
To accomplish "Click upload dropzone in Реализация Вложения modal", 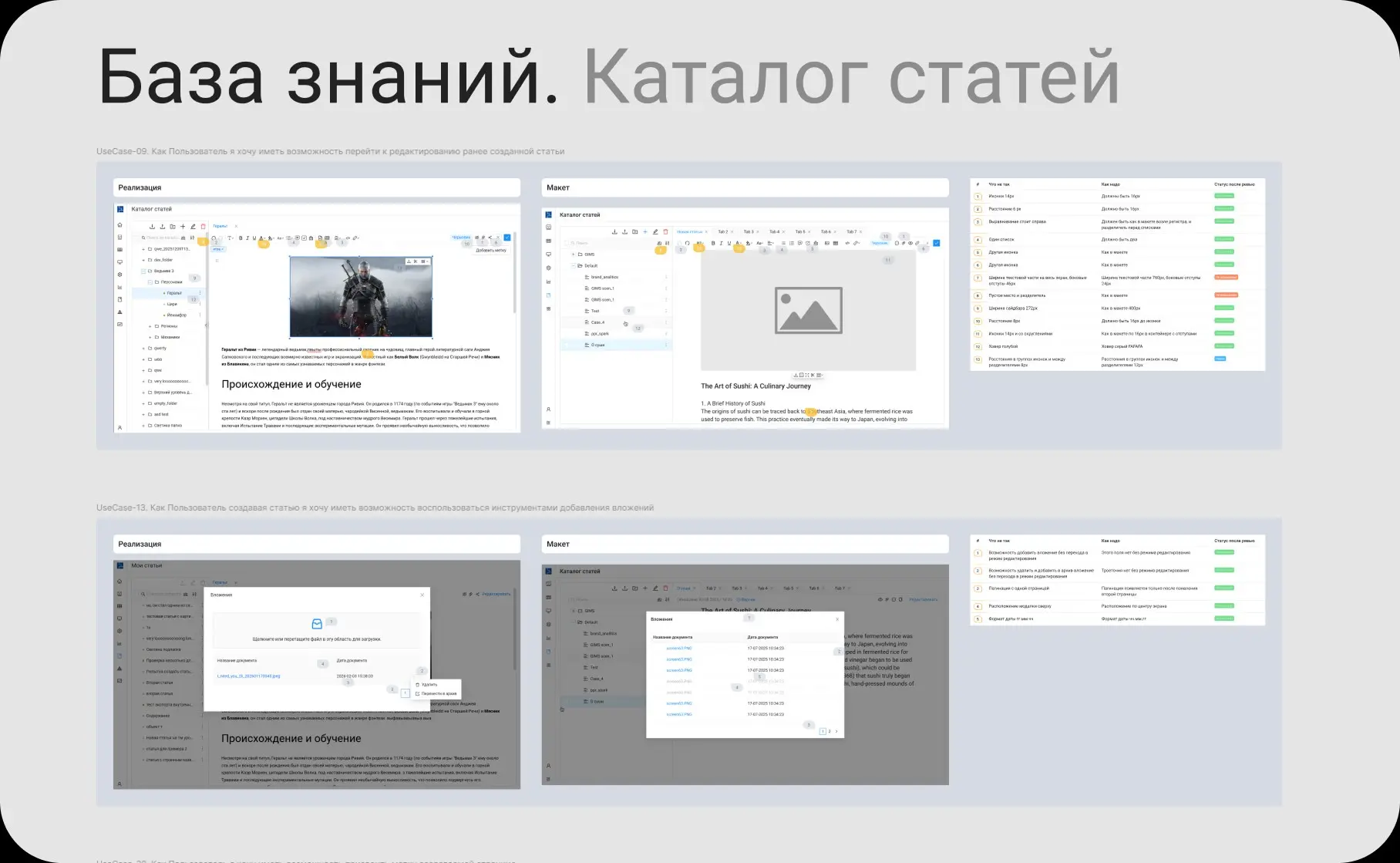I will 317,630.
